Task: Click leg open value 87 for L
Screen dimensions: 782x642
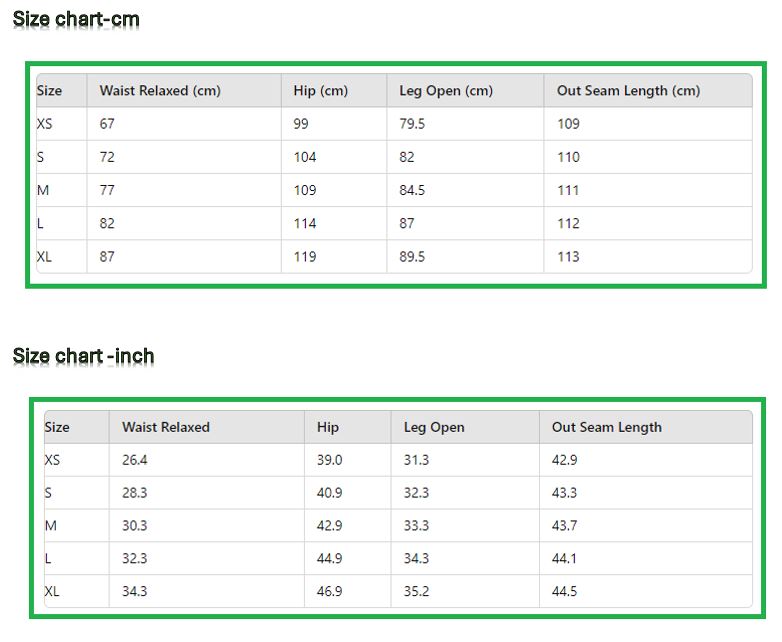Action: (x=407, y=223)
